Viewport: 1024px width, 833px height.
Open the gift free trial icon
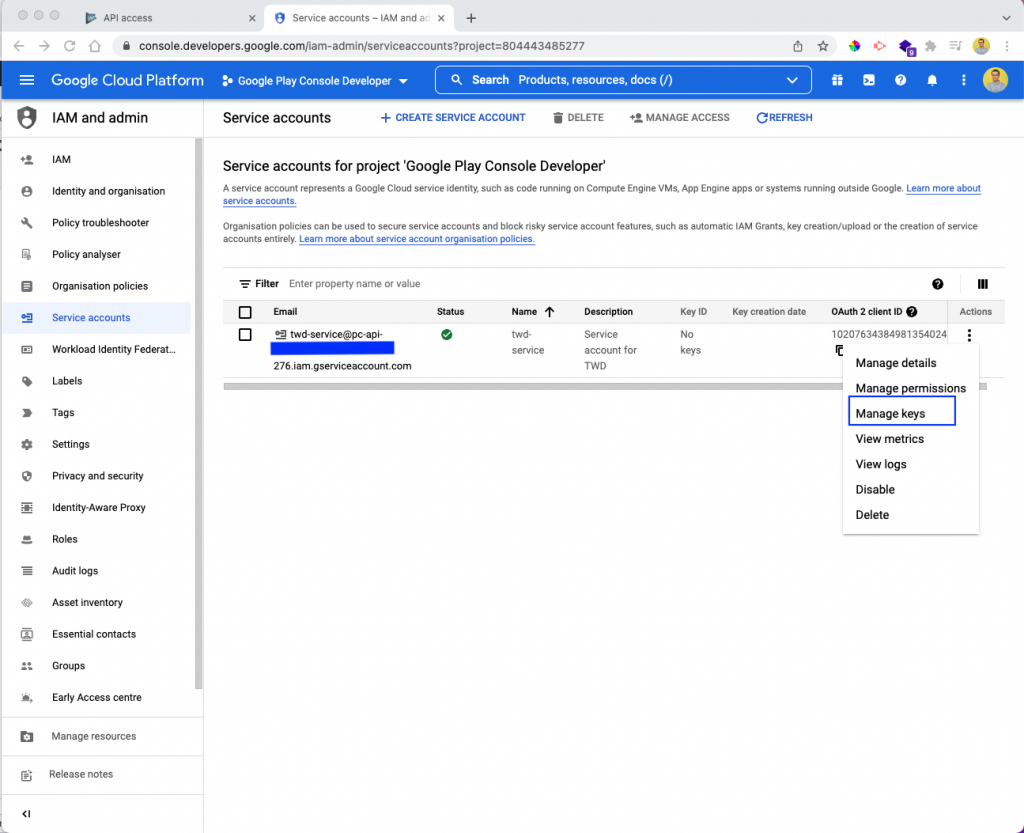point(837,80)
